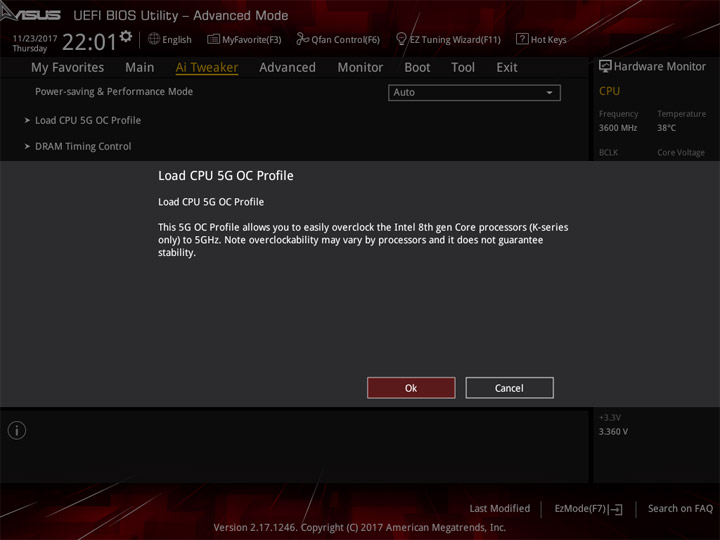Click the 3600 MHz frequency value
Viewport: 720px width, 540px height.
coord(618,128)
